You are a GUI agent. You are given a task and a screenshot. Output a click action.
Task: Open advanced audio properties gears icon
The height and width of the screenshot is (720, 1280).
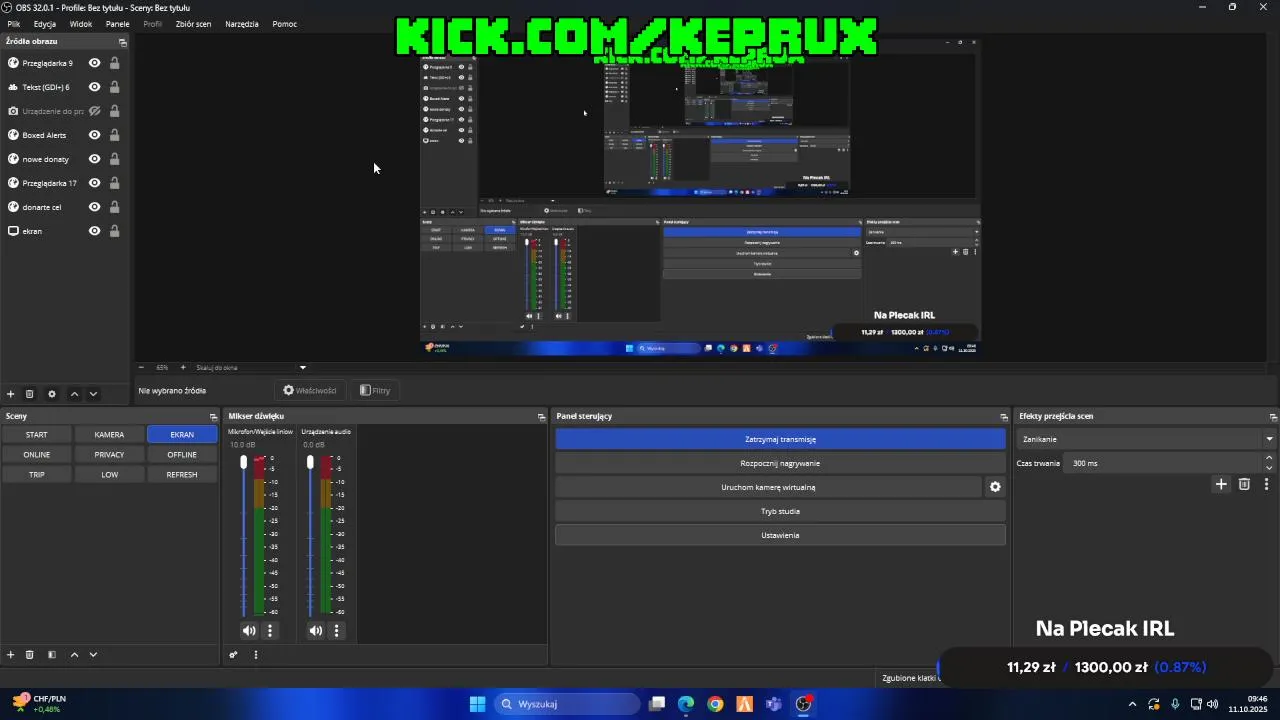coord(233,655)
